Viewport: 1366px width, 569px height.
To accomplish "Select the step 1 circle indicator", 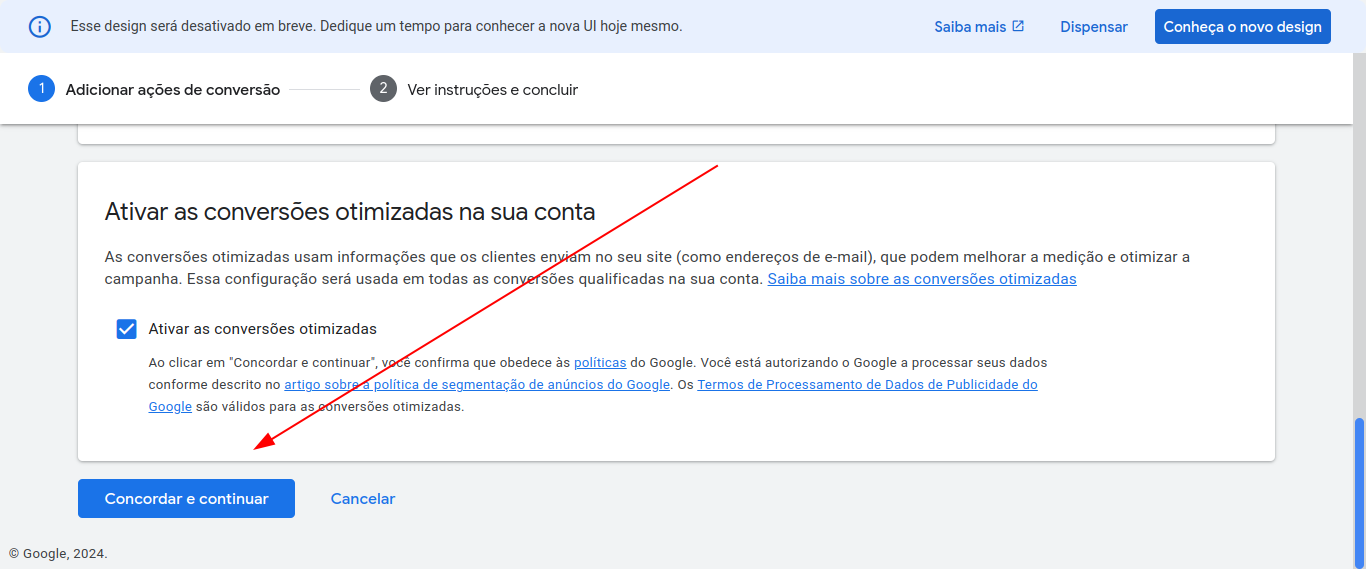I will 41,89.
